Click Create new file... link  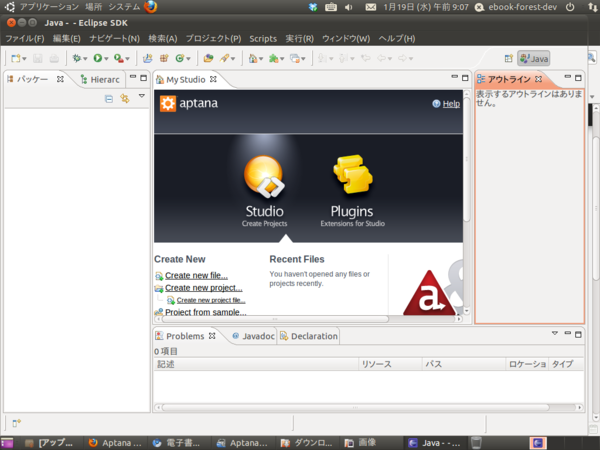pyautogui.click(x=196, y=276)
